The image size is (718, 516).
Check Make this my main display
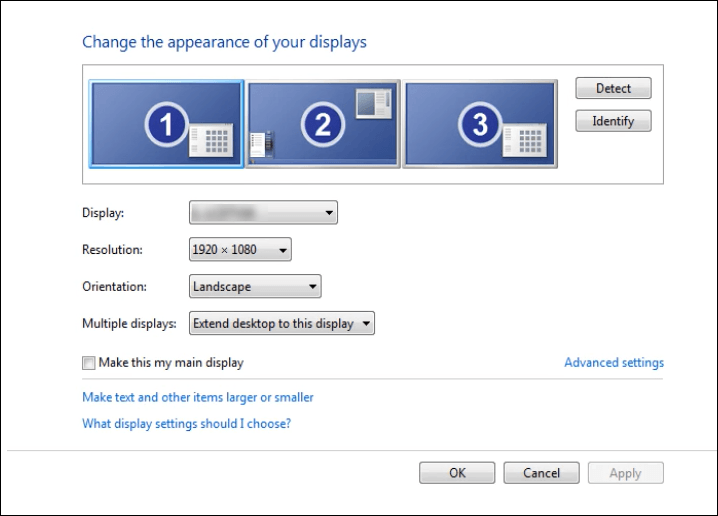[x=88, y=363]
